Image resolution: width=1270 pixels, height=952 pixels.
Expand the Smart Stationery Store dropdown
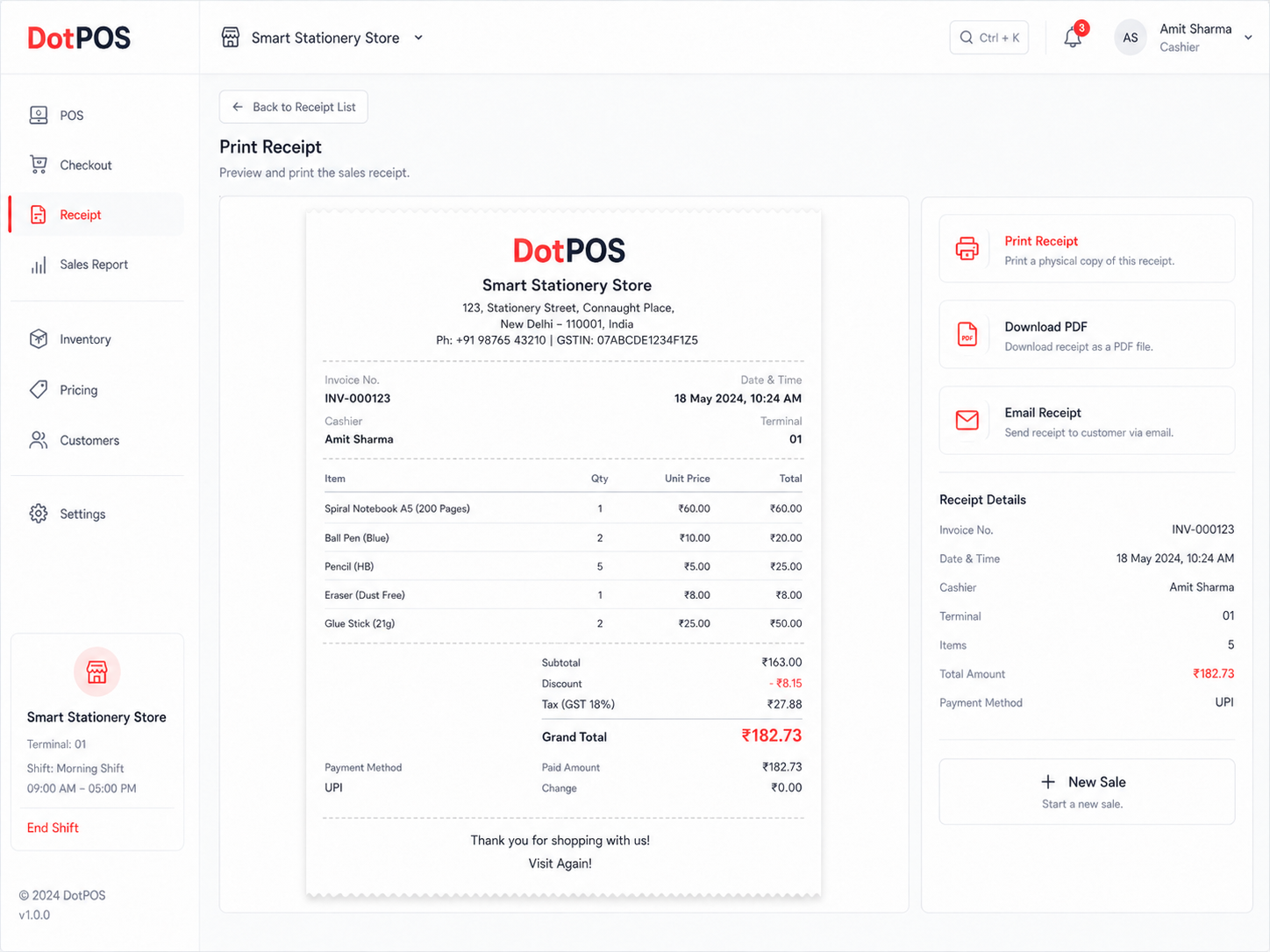click(418, 38)
